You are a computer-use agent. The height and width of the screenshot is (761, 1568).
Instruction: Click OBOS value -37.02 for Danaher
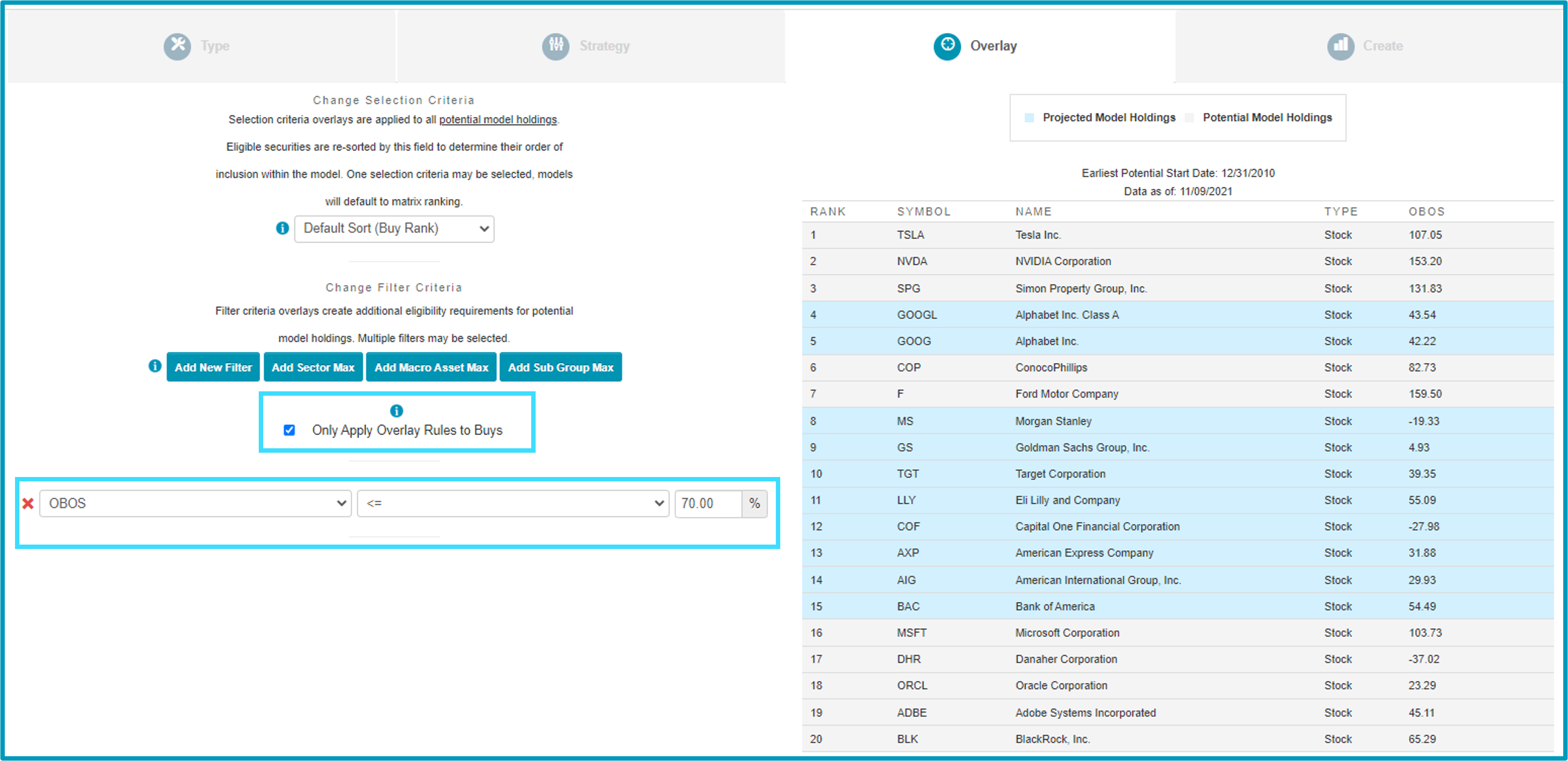[1424, 659]
